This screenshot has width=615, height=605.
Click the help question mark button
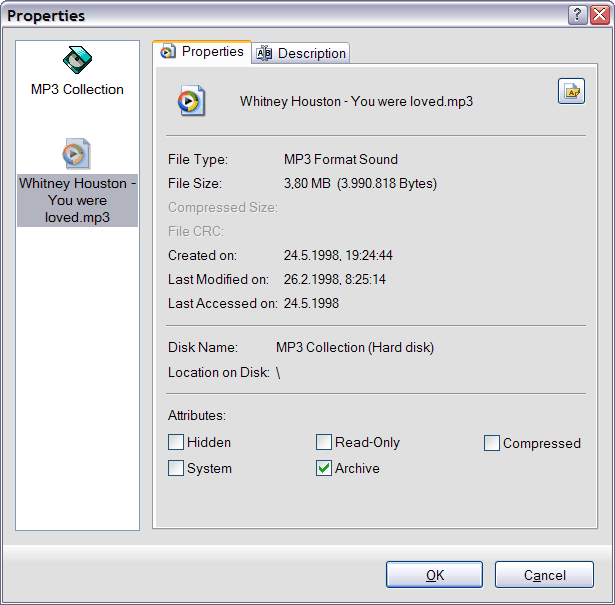[577, 15]
